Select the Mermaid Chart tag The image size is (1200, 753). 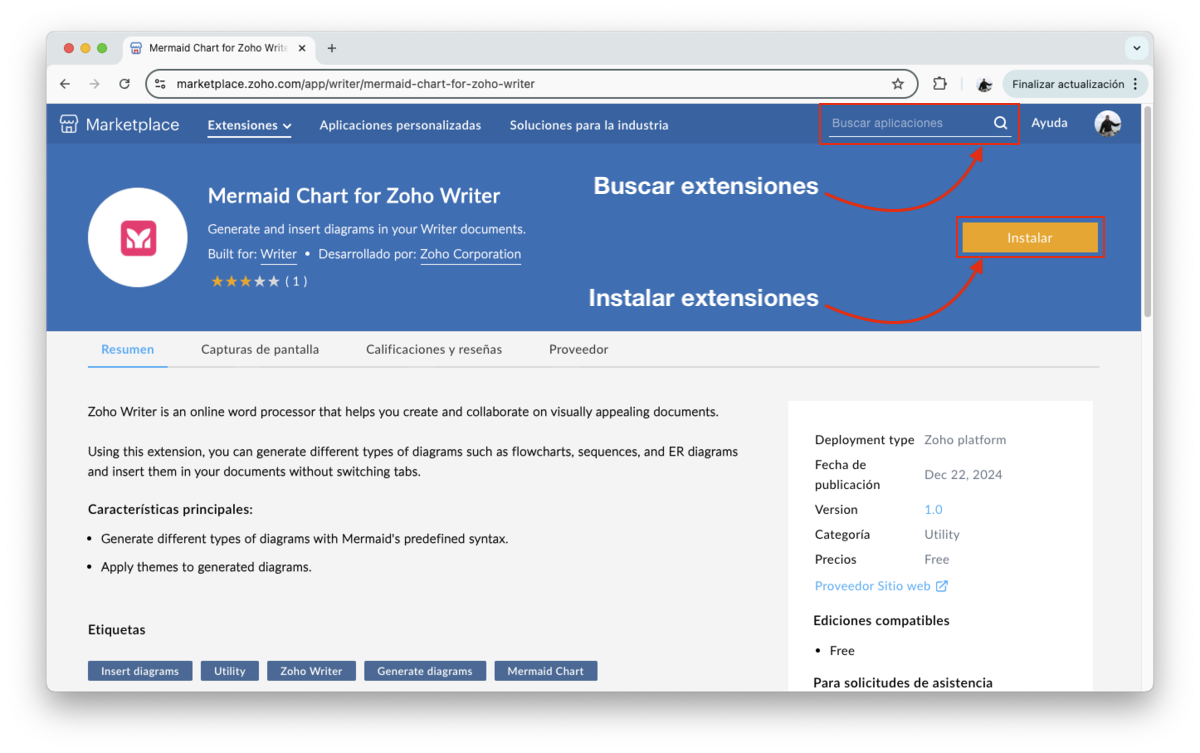pyautogui.click(x=545, y=671)
